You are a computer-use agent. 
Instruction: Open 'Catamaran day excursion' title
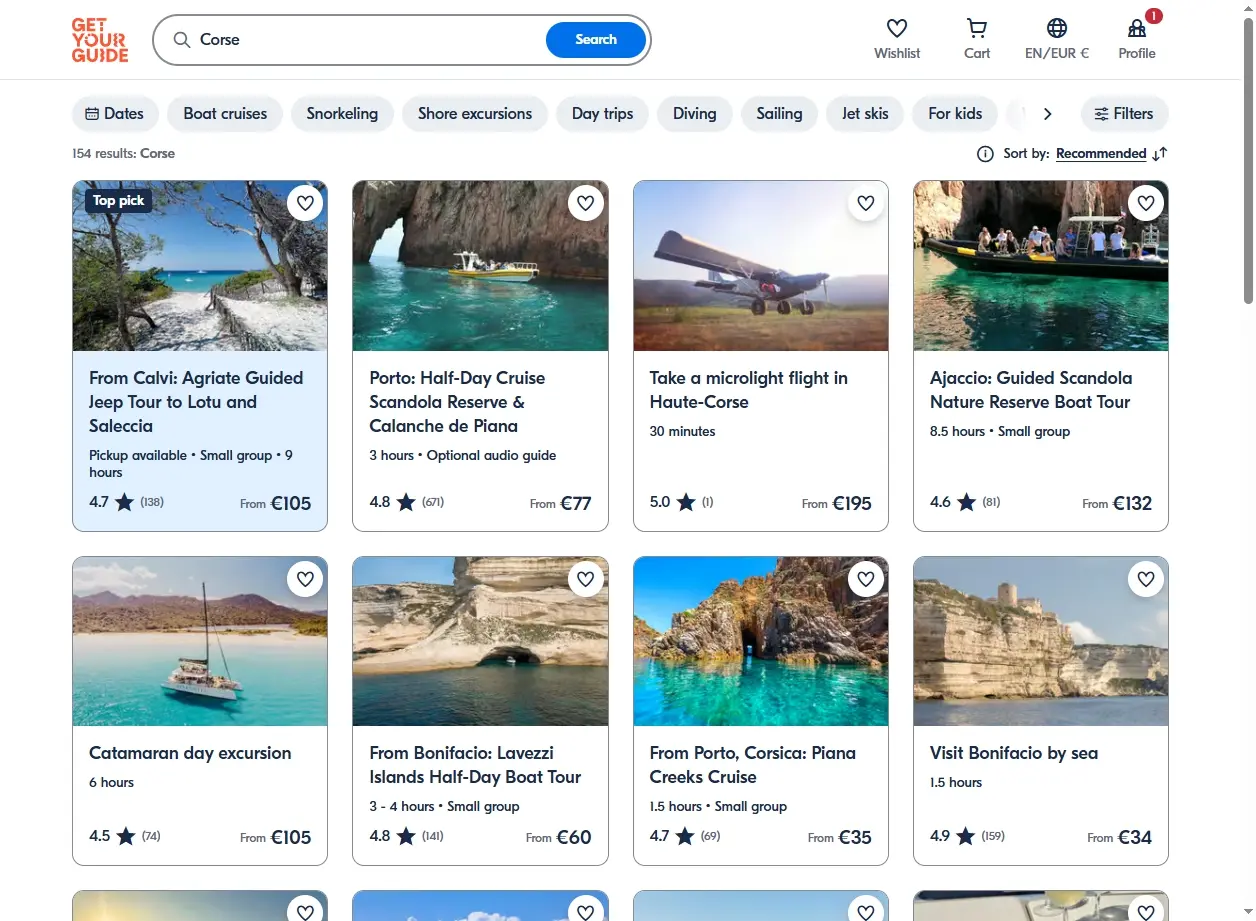pos(190,753)
